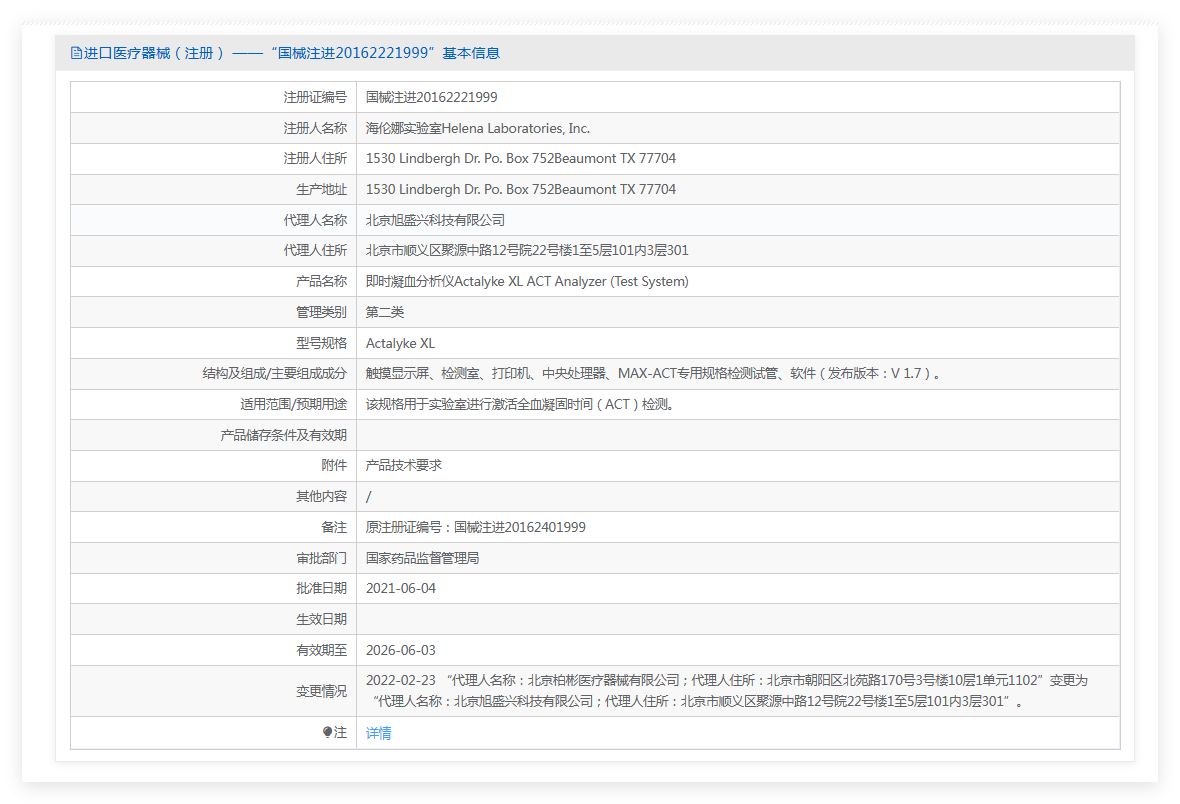Click the bulb icon next to 注
This screenshot has width=1180, height=804.
pos(327,732)
